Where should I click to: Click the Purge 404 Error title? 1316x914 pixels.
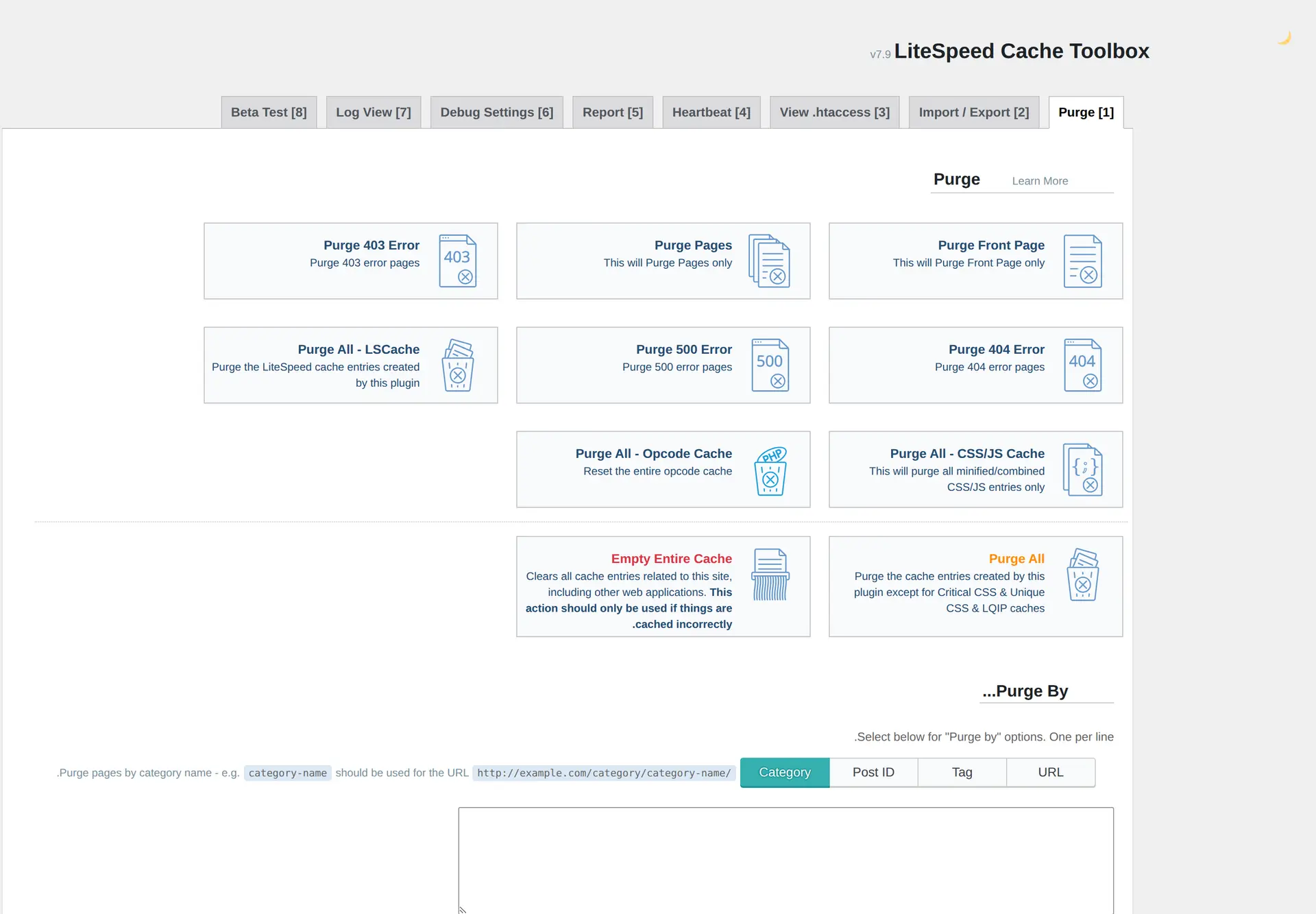point(997,350)
